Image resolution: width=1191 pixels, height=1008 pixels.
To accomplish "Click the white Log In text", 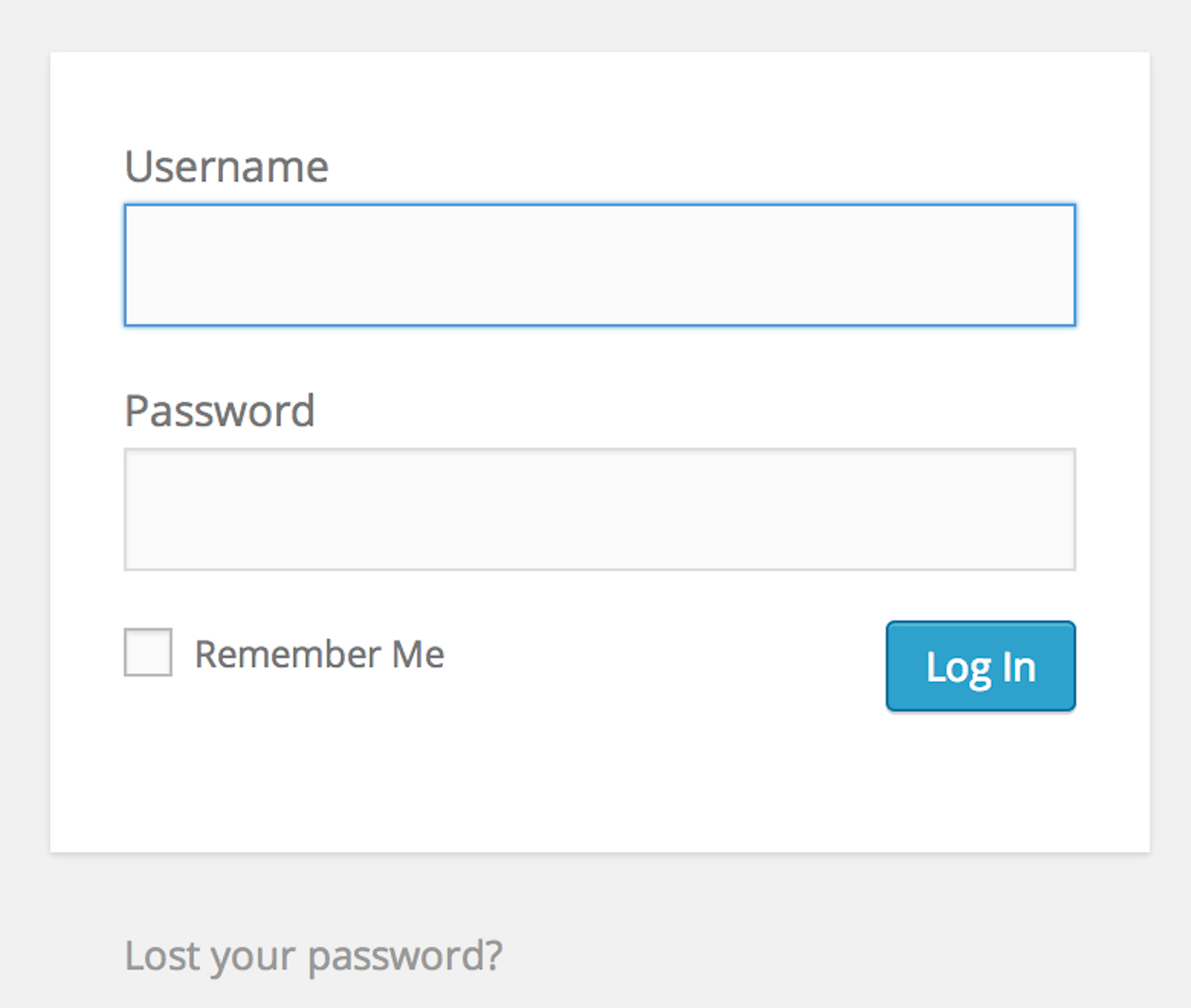I will click(980, 667).
